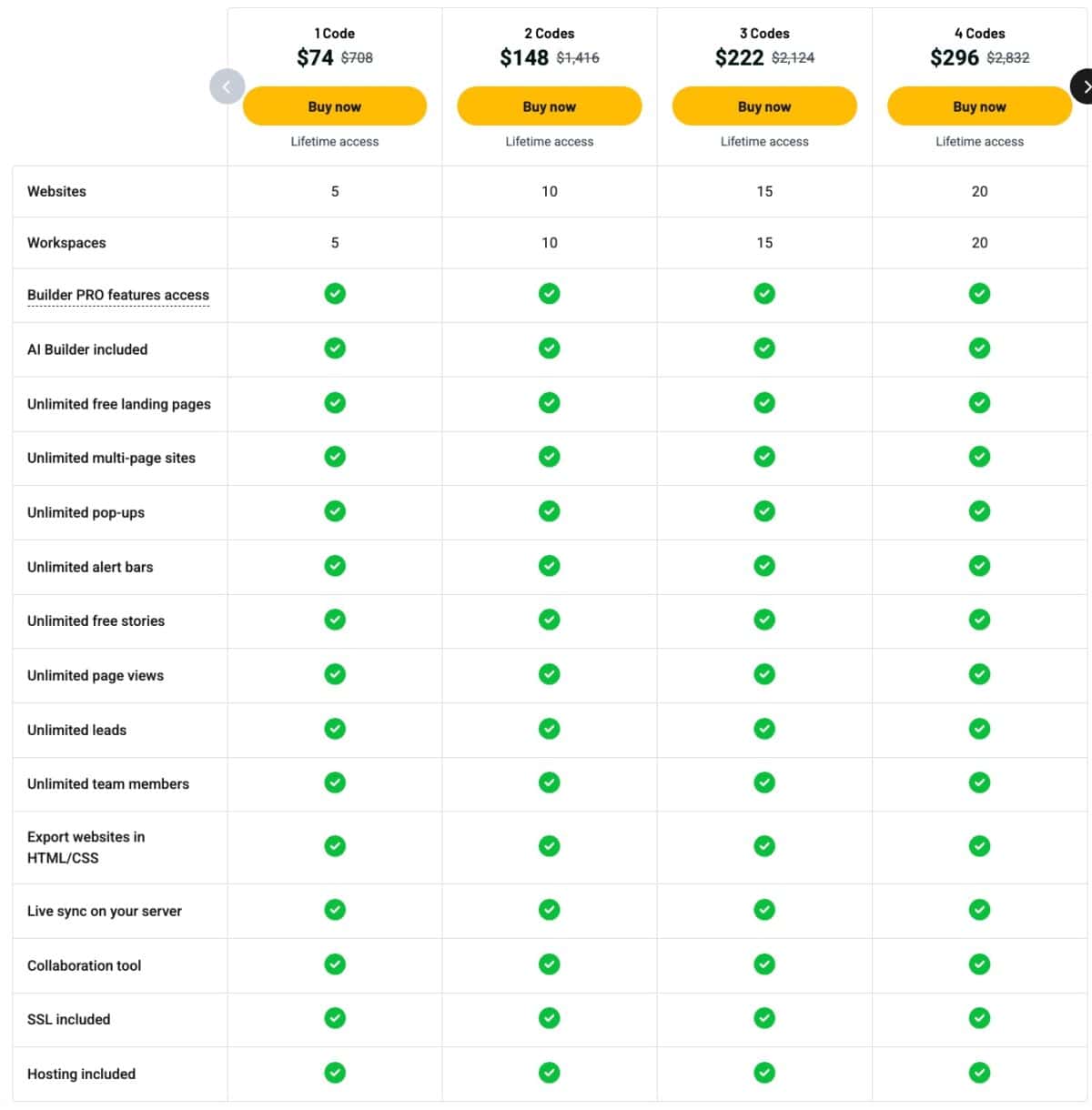The image size is (1092, 1110).
Task: Click the Websites checkmark in 1 Code column
Action: (x=335, y=191)
